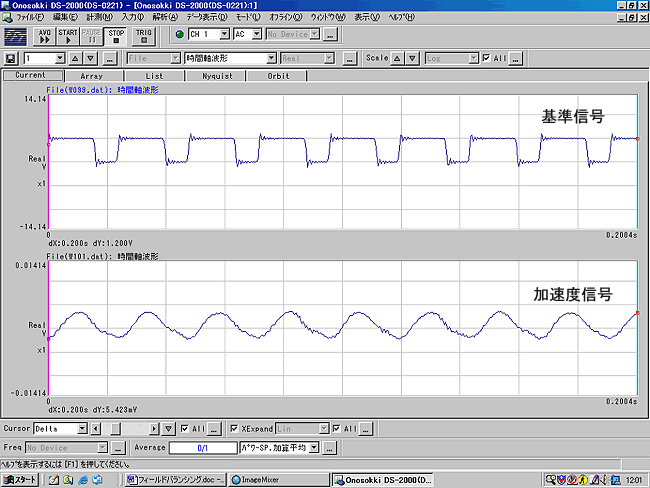This screenshot has height=488, width=650.
Task: Click the STOP measurement button
Action: pos(116,36)
